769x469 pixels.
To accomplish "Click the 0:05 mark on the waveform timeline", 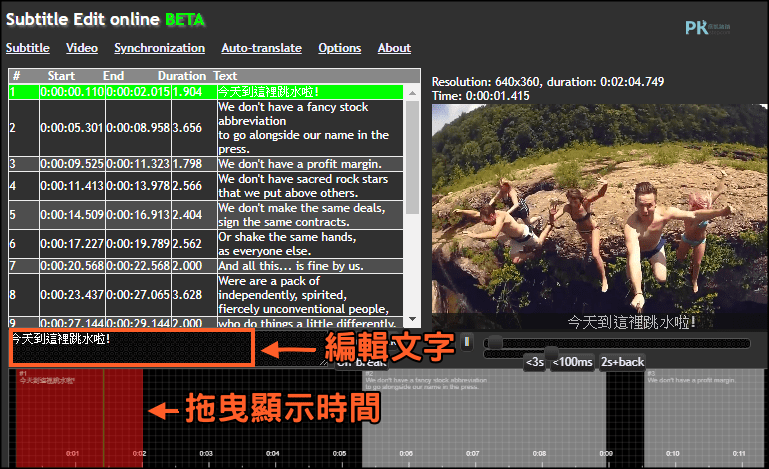I will 339,453.
